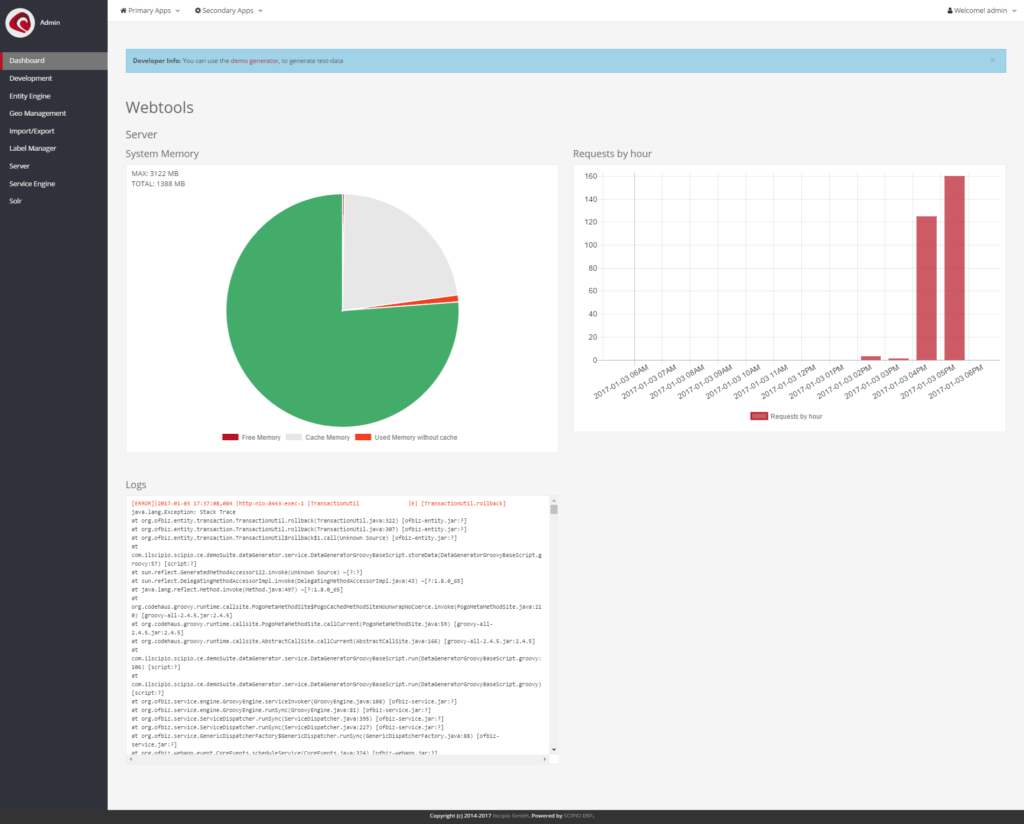Go to Entity Engine in sidebar
The width and height of the screenshot is (1024, 824).
tap(30, 96)
